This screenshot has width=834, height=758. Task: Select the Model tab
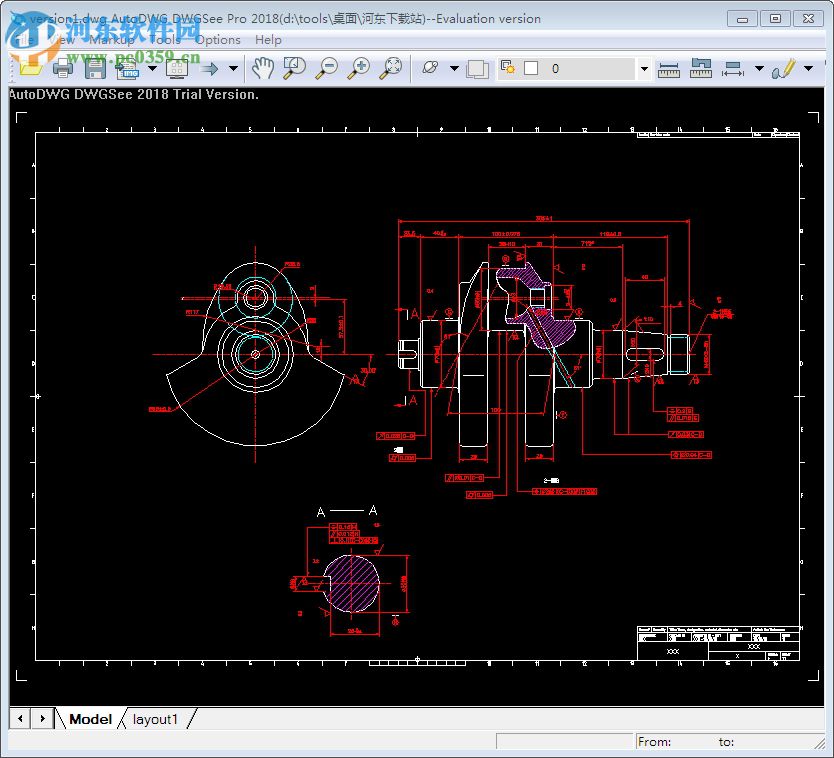[90, 719]
